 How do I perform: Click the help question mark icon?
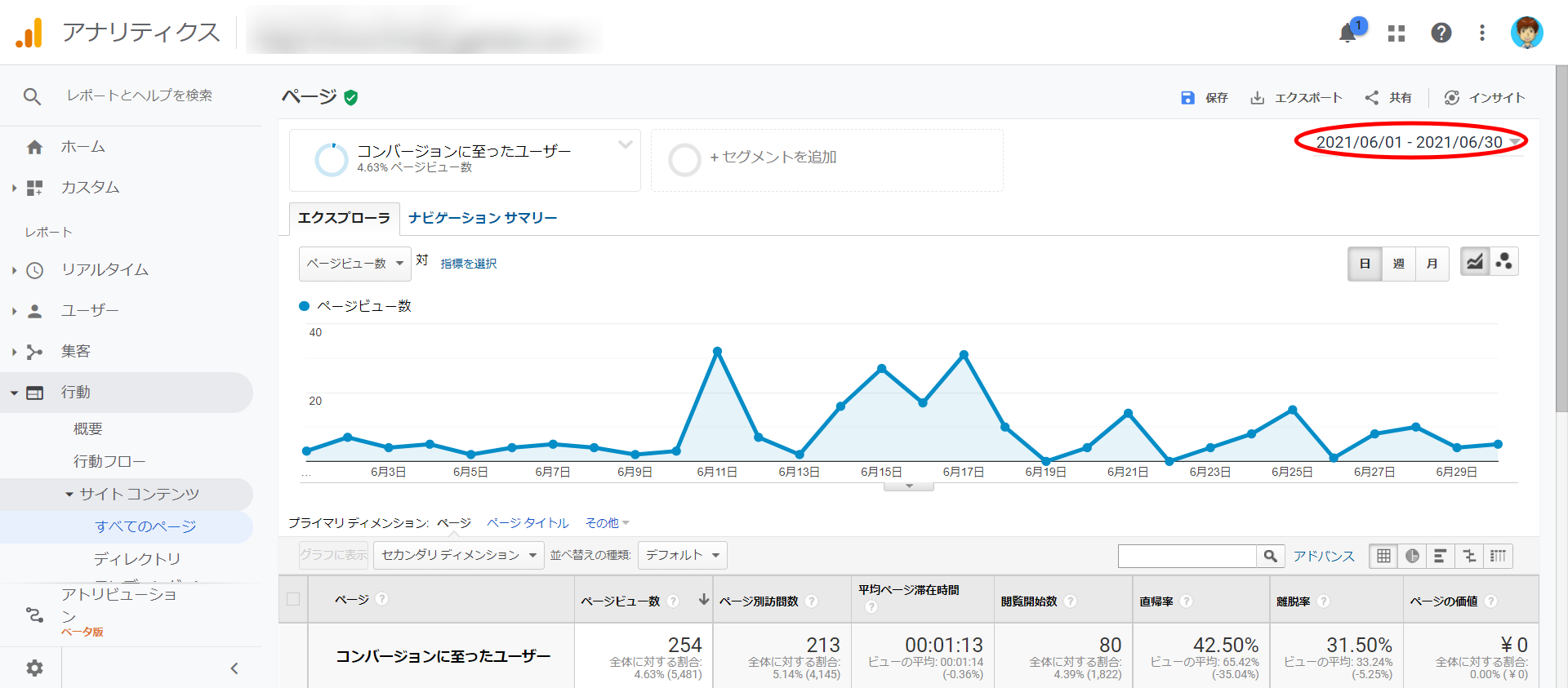click(1441, 33)
